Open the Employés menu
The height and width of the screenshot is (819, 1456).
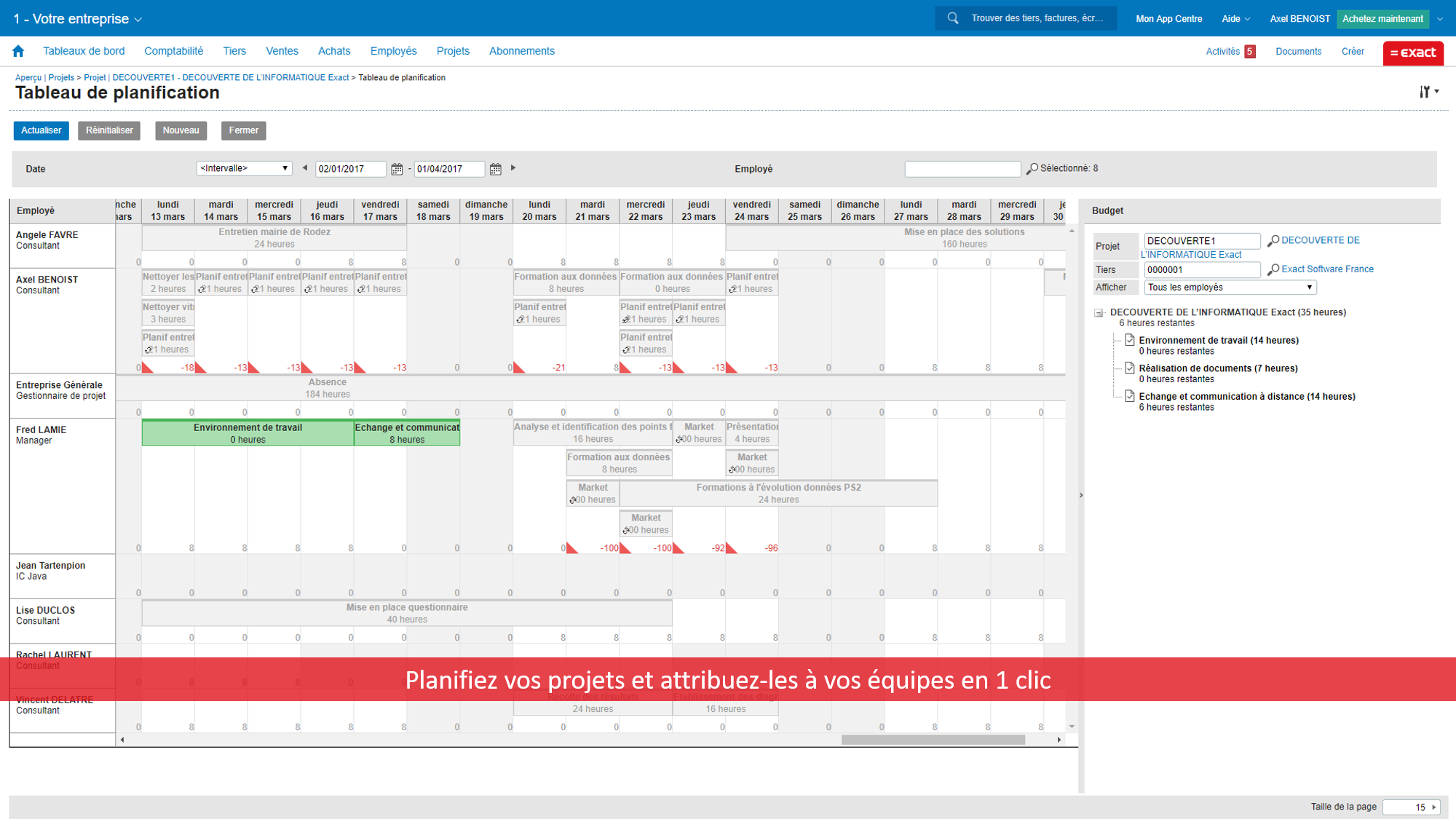[x=393, y=51]
